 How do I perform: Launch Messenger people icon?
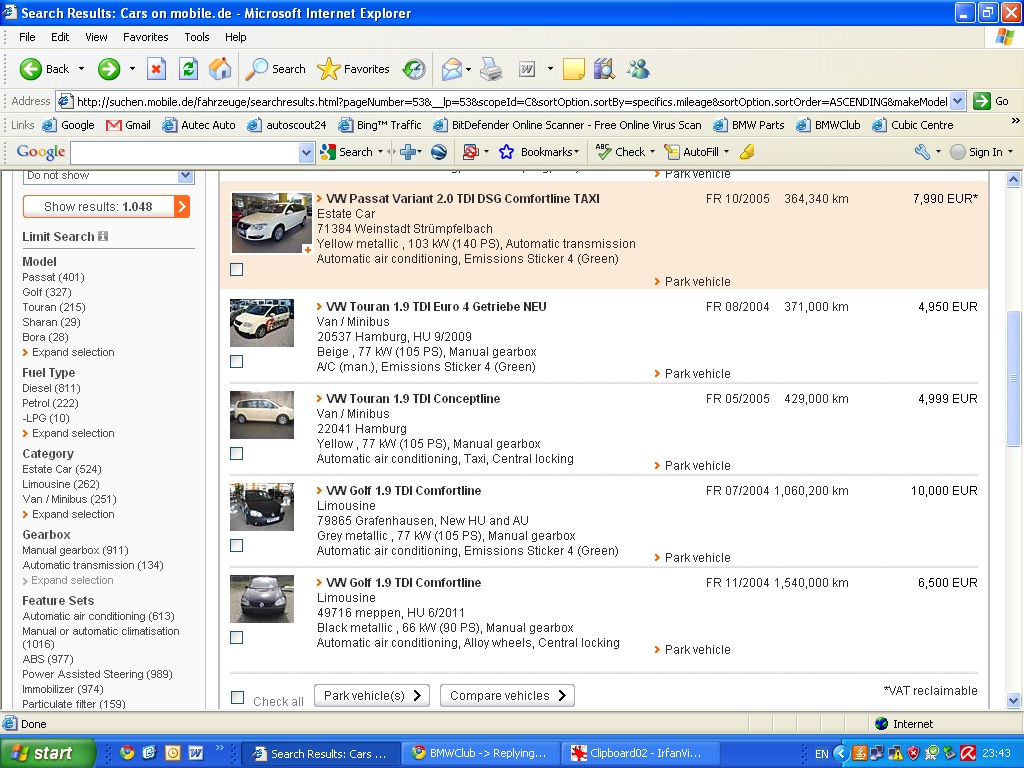(x=638, y=69)
